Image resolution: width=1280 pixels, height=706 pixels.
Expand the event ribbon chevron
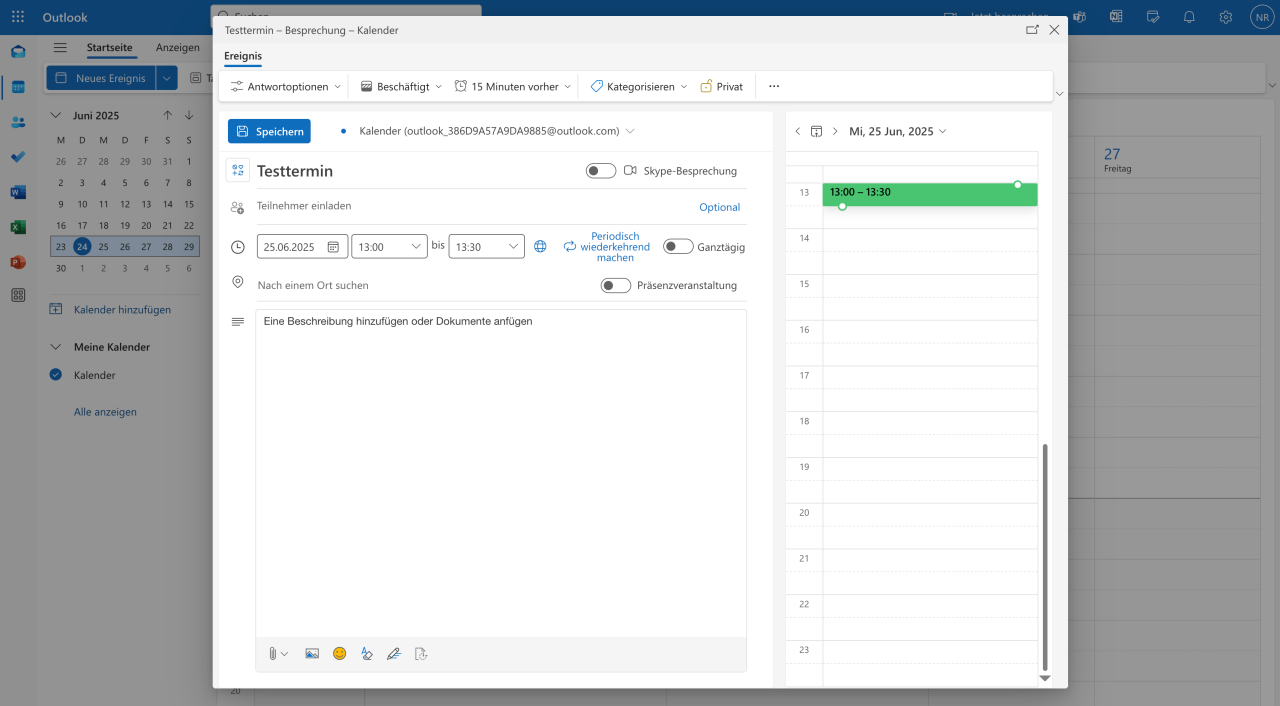[x=1060, y=94]
